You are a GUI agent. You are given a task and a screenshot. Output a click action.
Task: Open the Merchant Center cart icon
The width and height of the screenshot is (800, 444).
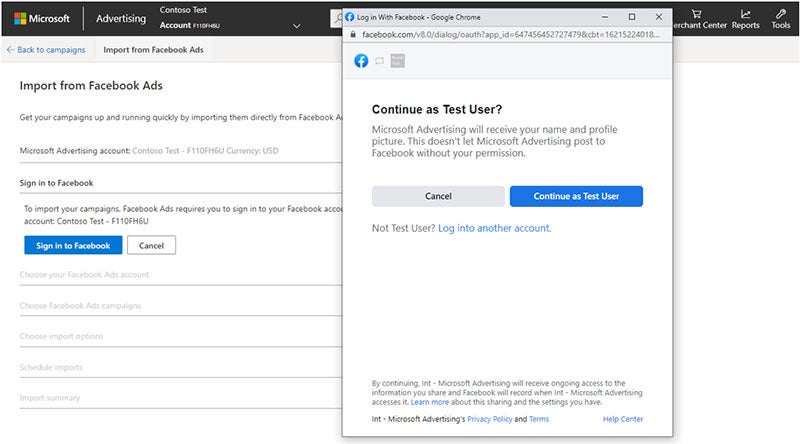click(696, 14)
